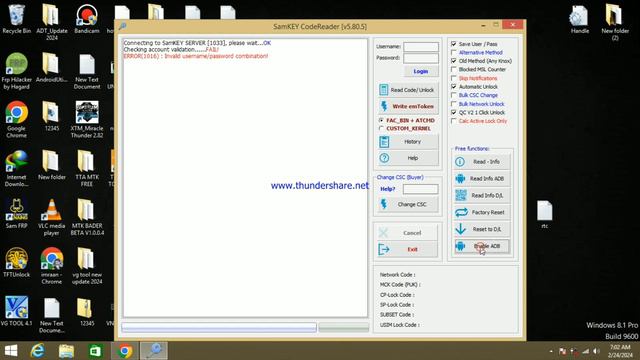This screenshot has height=360, width=640.
Task: Focus the Password input field
Action: click(421, 58)
